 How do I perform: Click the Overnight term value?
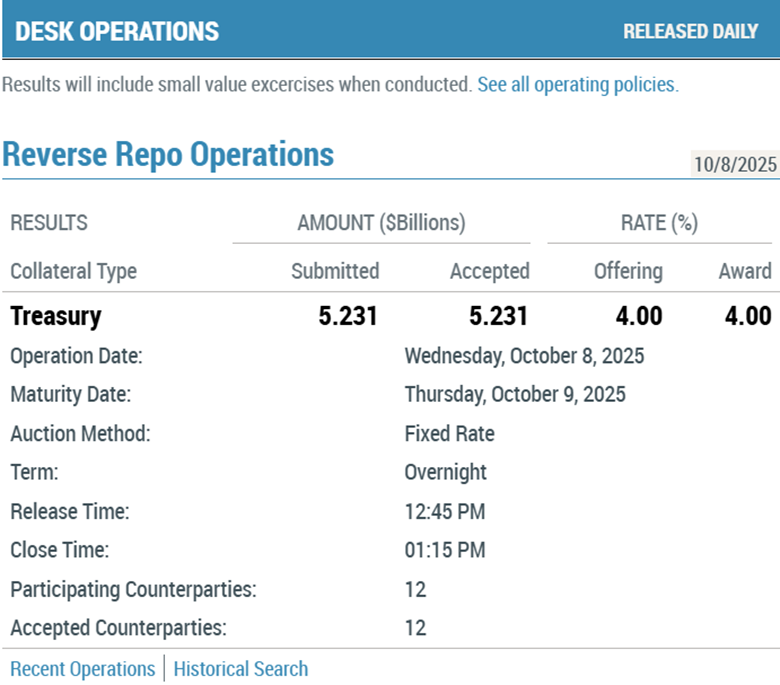click(445, 472)
